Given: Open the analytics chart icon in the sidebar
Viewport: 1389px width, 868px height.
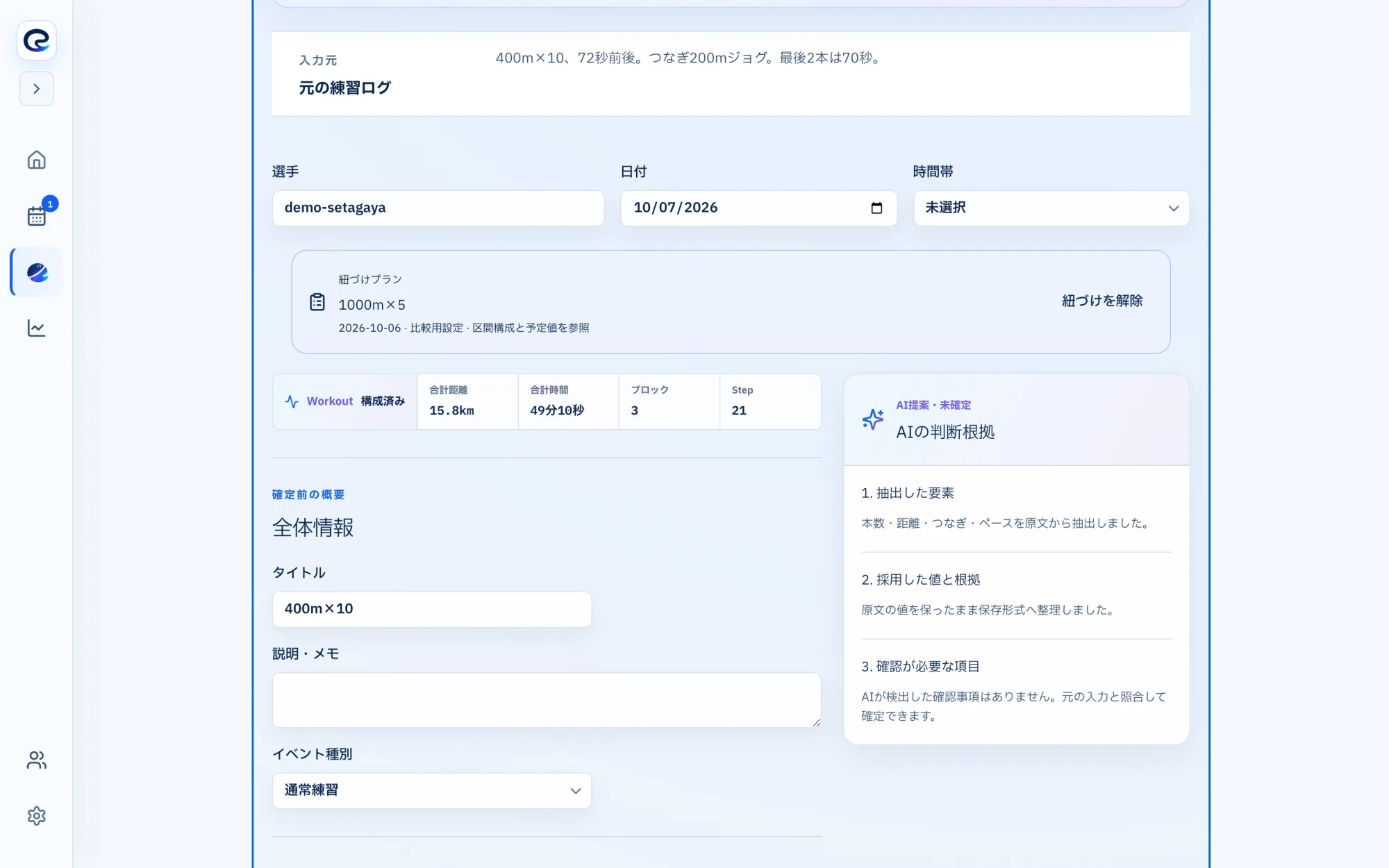Looking at the screenshot, I should coord(37,328).
